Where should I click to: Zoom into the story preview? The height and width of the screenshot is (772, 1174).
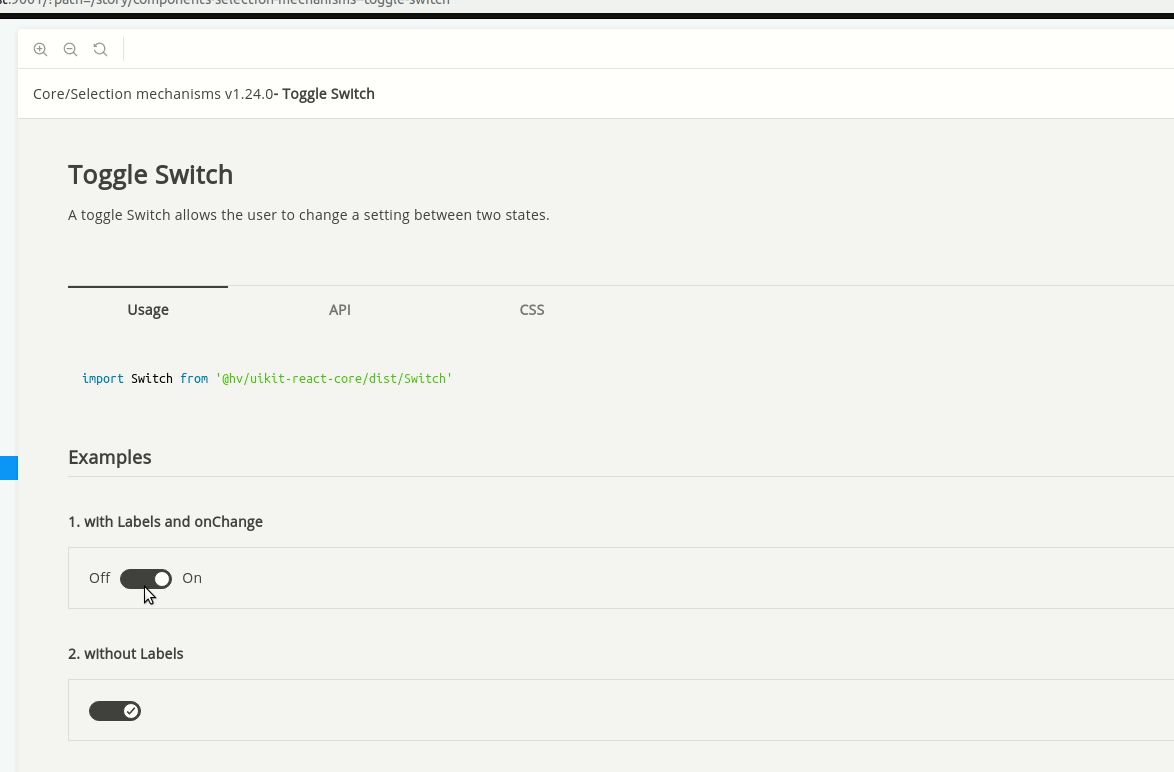(x=40, y=49)
